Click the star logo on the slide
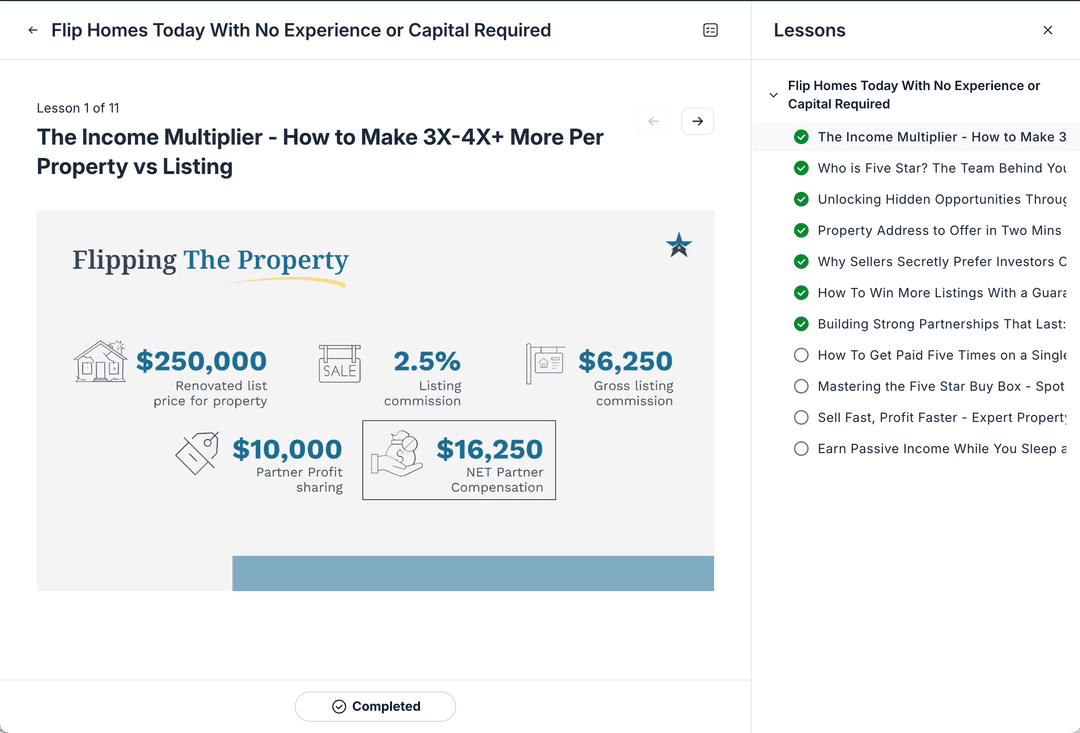This screenshot has height=733, width=1080. [x=679, y=244]
